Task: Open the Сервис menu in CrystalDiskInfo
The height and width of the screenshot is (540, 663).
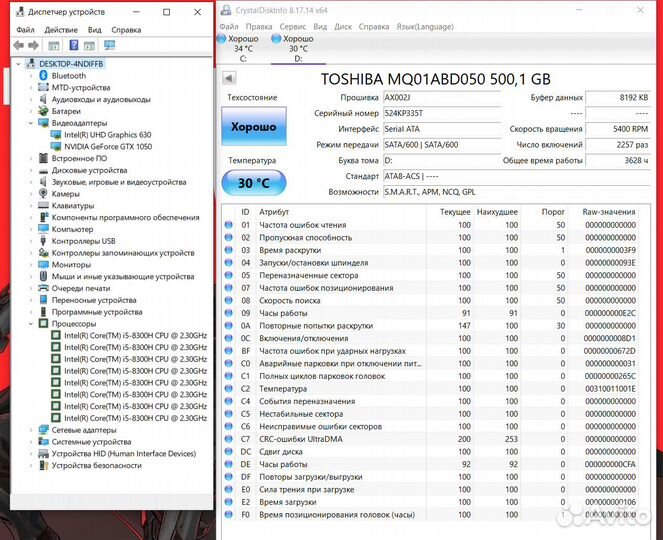Action: coord(293,27)
